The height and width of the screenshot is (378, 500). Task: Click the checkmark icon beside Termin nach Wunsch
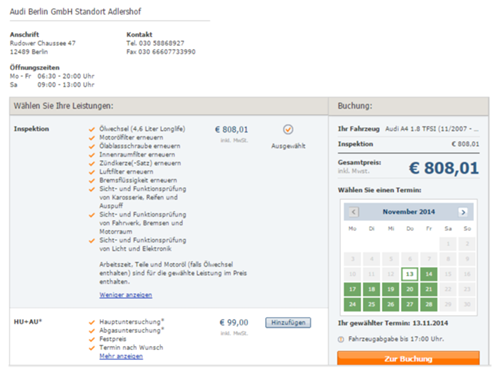click(92, 348)
